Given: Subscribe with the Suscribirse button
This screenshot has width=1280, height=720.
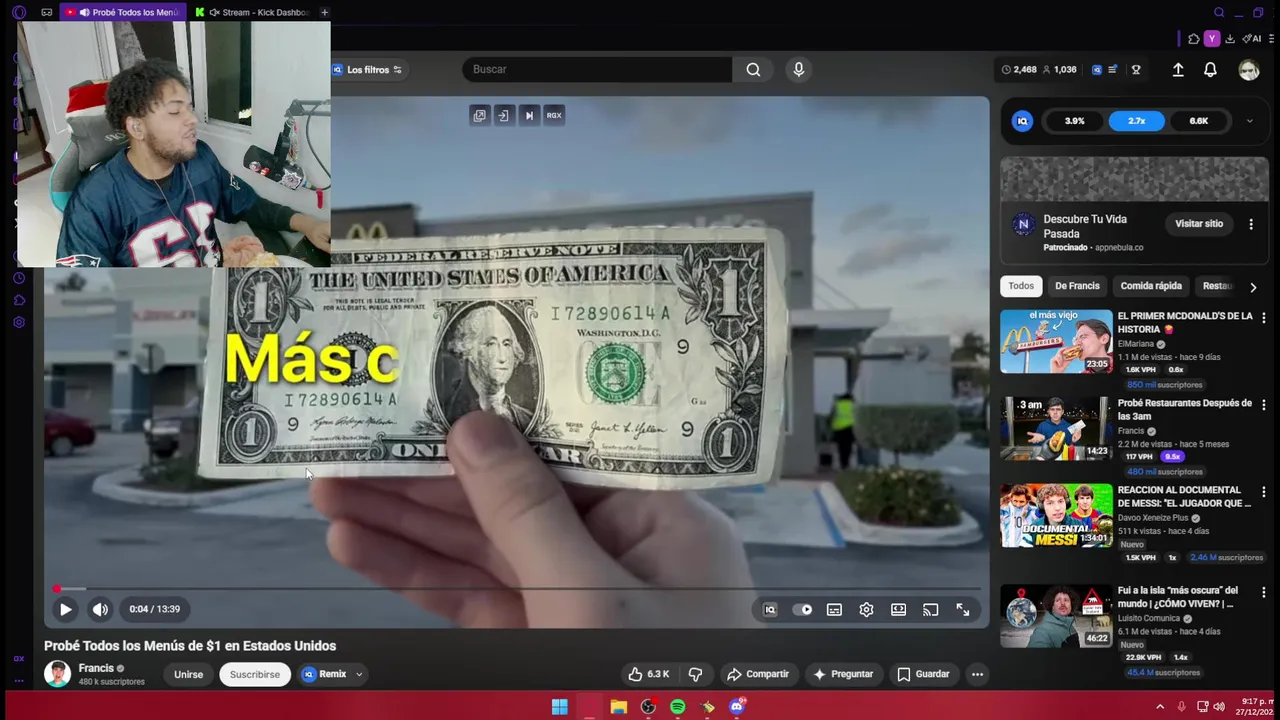Looking at the screenshot, I should pyautogui.click(x=255, y=674).
